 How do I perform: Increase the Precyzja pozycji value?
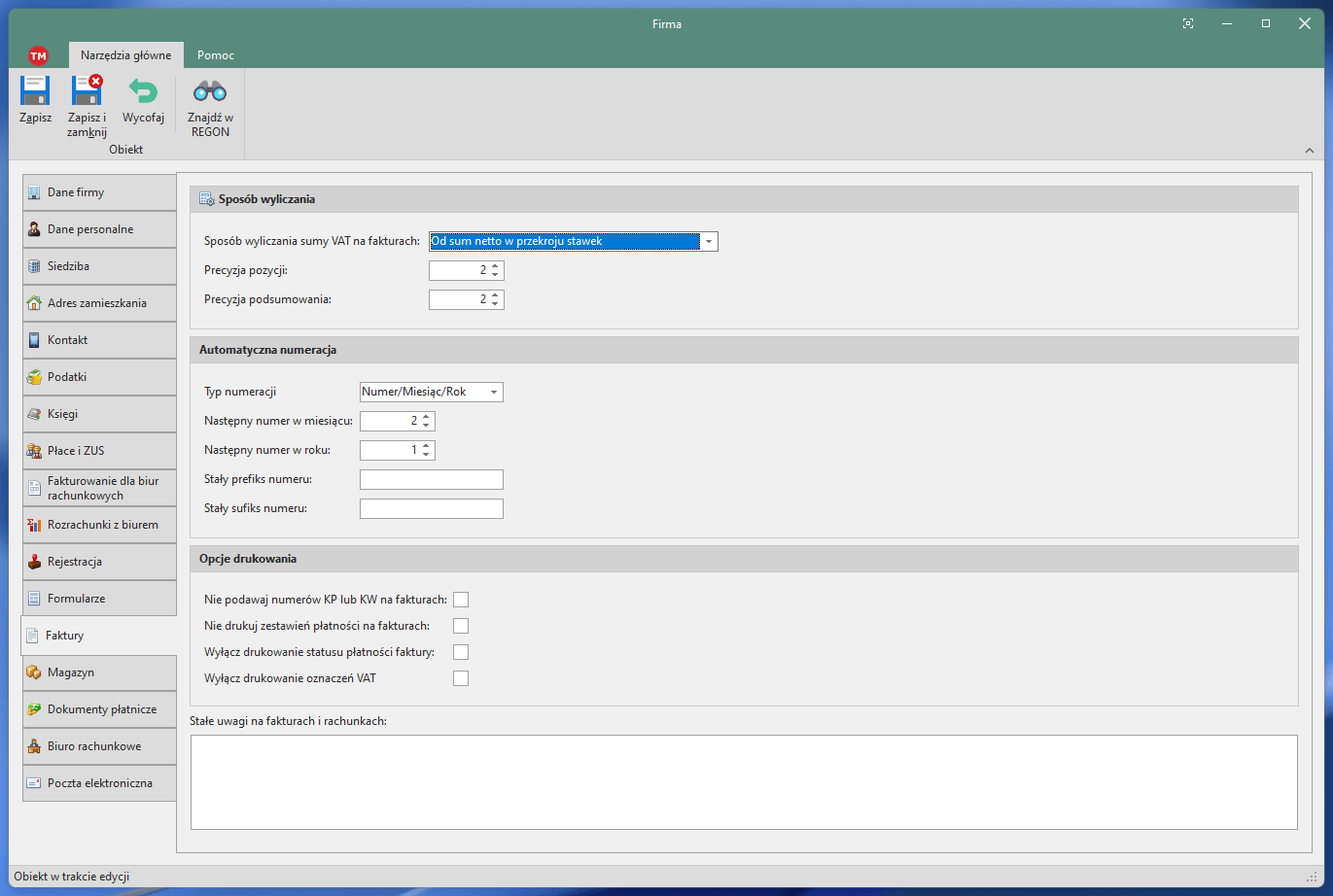[495, 266]
